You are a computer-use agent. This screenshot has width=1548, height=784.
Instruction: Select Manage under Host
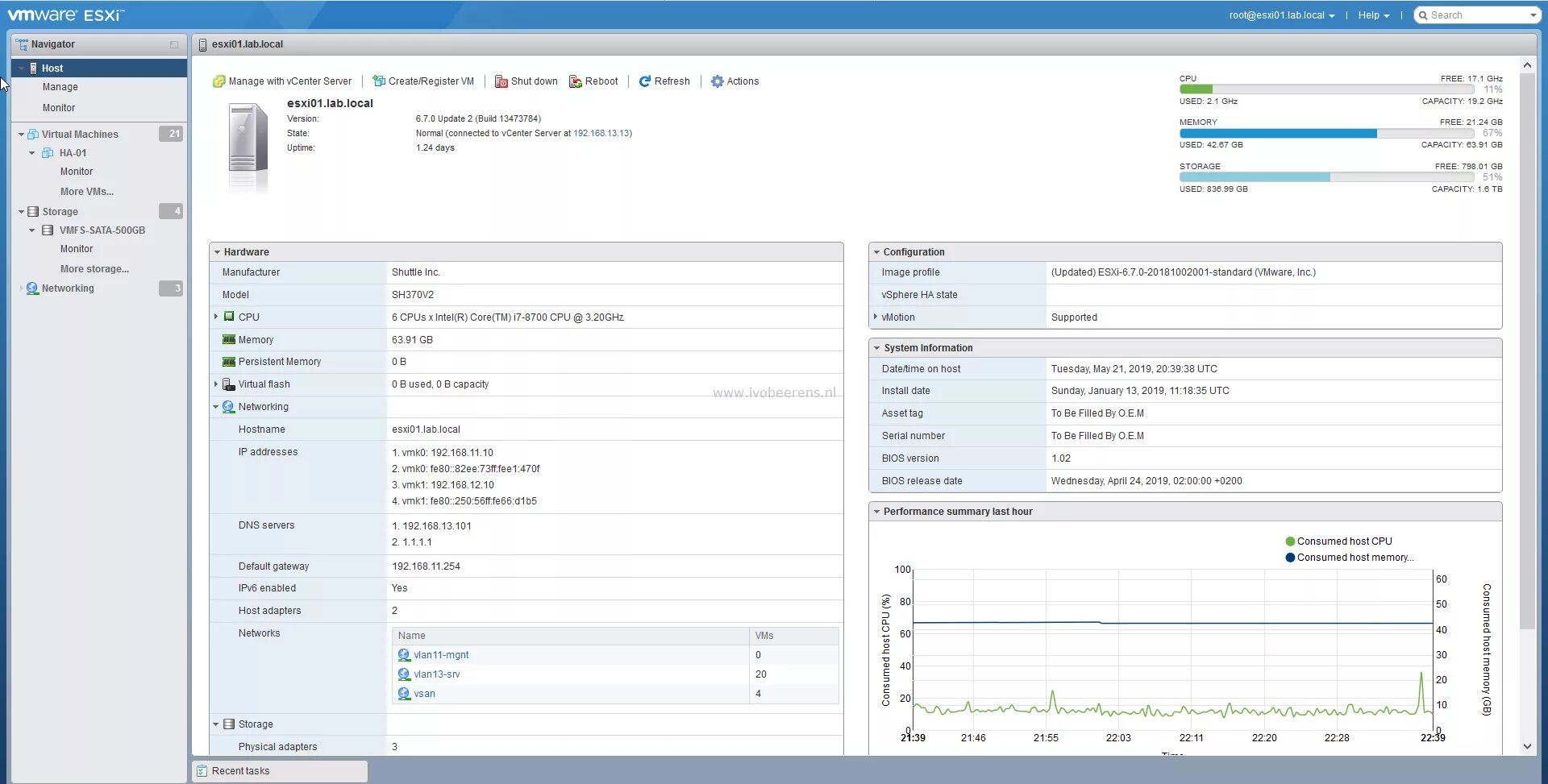[x=60, y=87]
